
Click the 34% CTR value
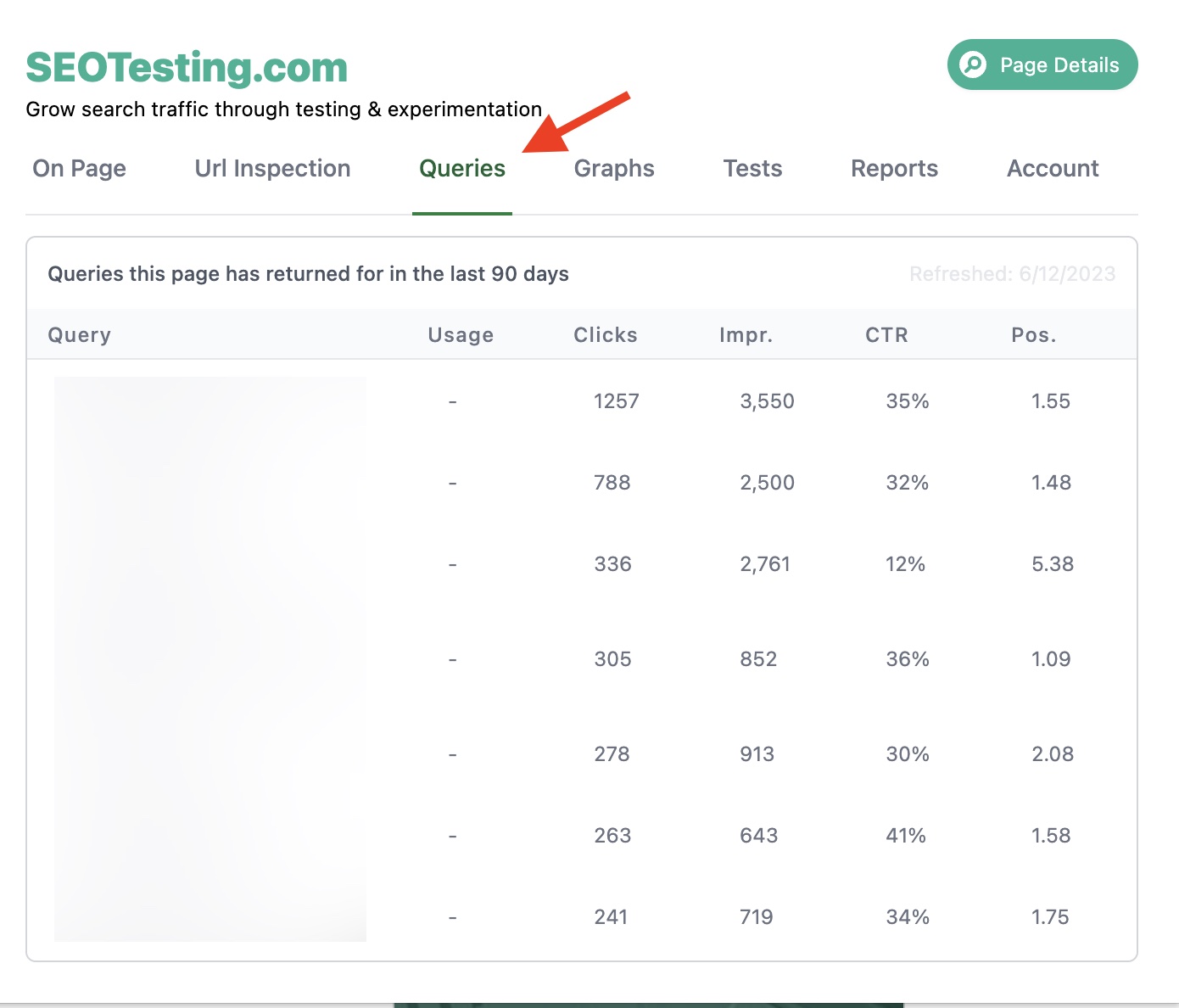(908, 917)
